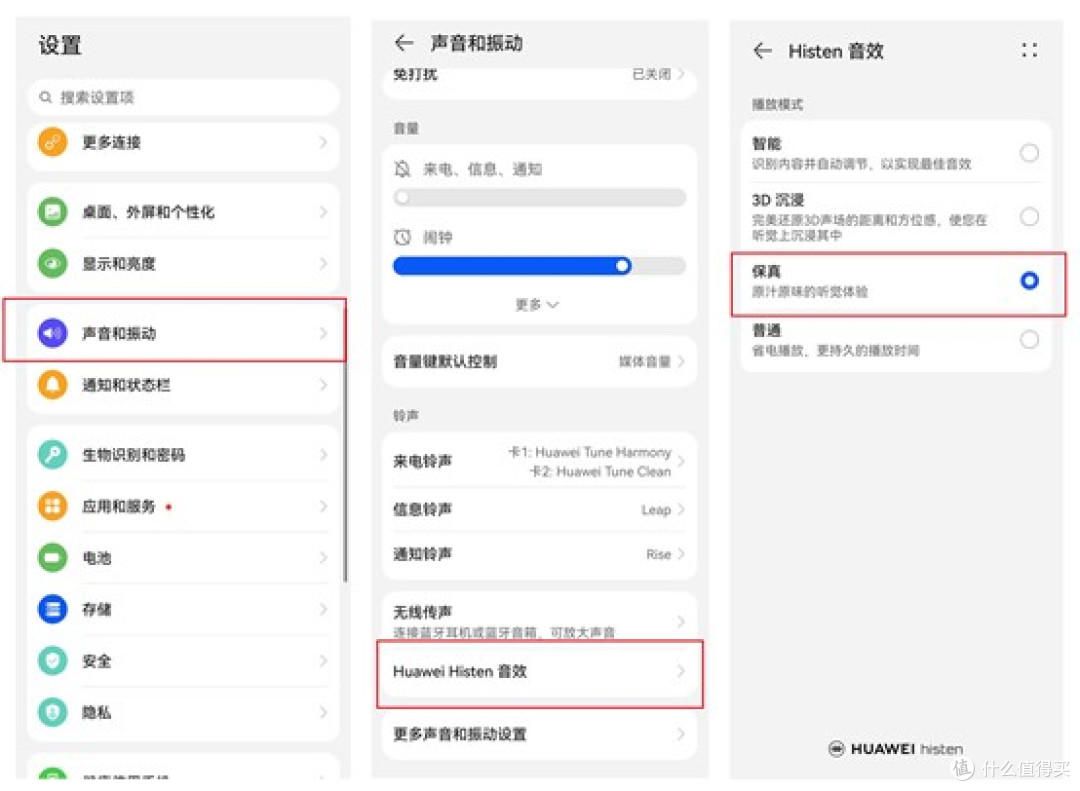Click the 通知铃声 label

tap(422, 554)
